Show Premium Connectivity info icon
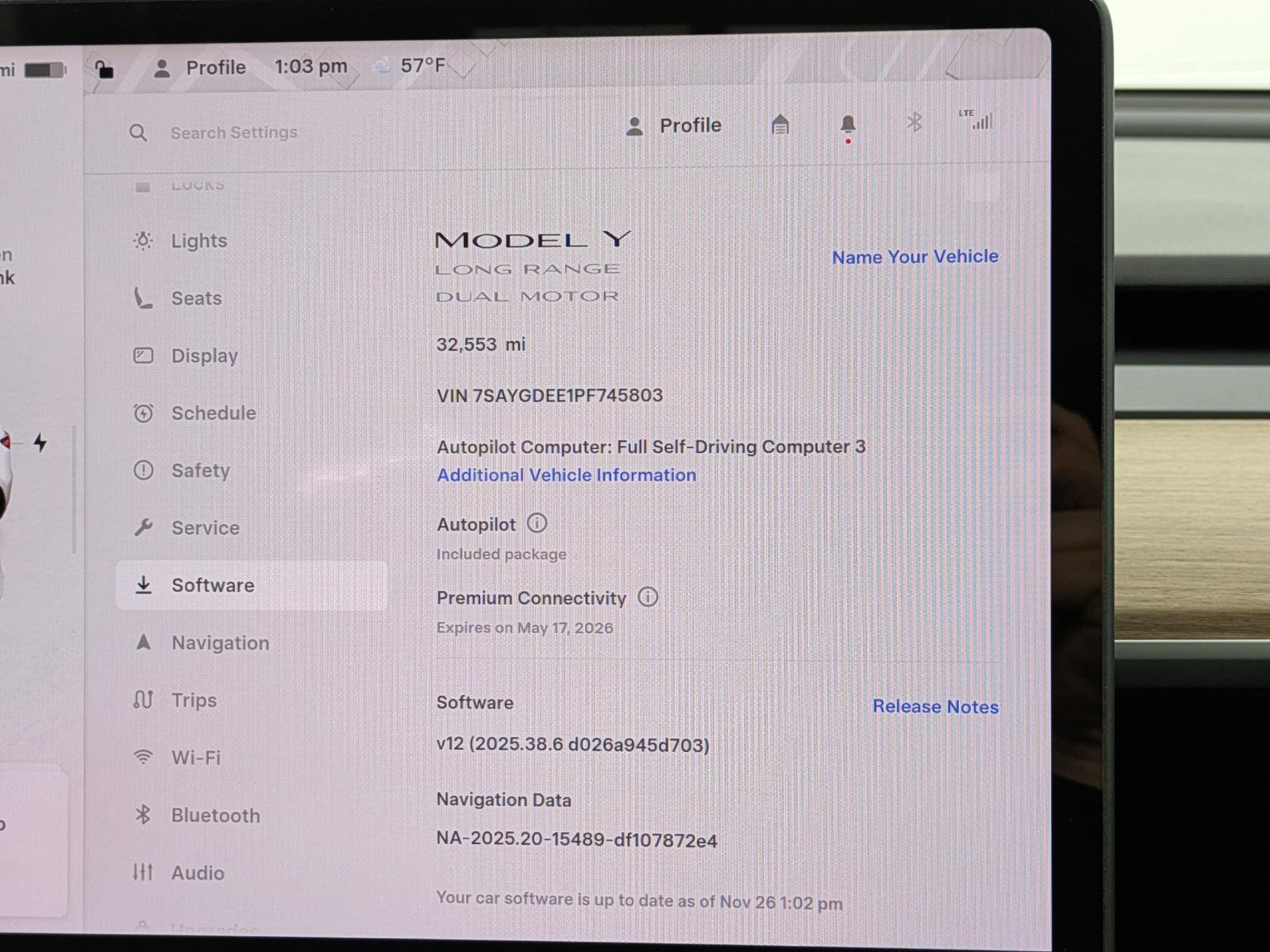This screenshot has height=952, width=1270. (x=648, y=597)
